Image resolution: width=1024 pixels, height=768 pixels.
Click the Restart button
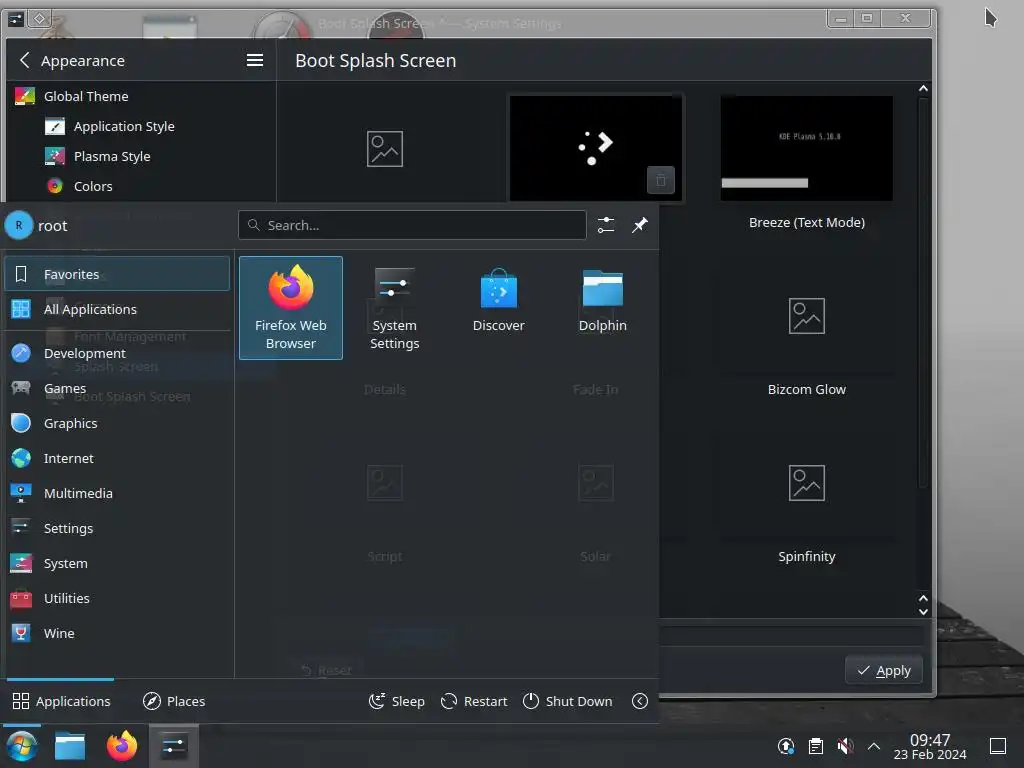[x=474, y=701]
